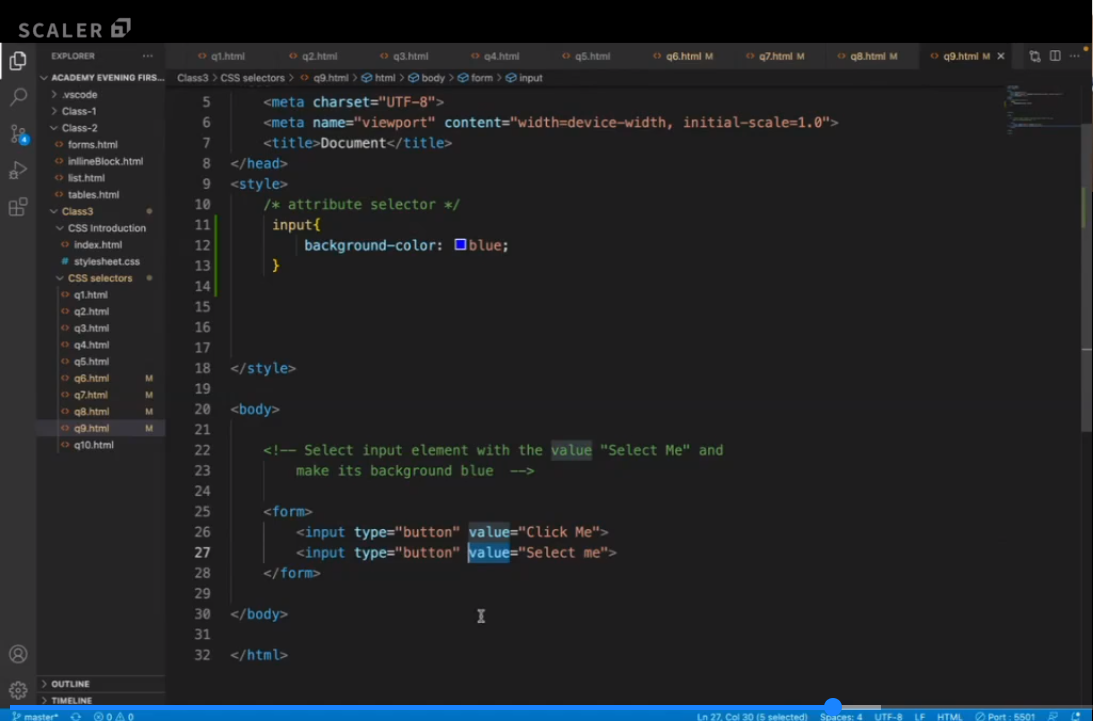Open Explorer's more actions ellipsis
The image size is (1093, 721).
pyautogui.click(x=148, y=57)
